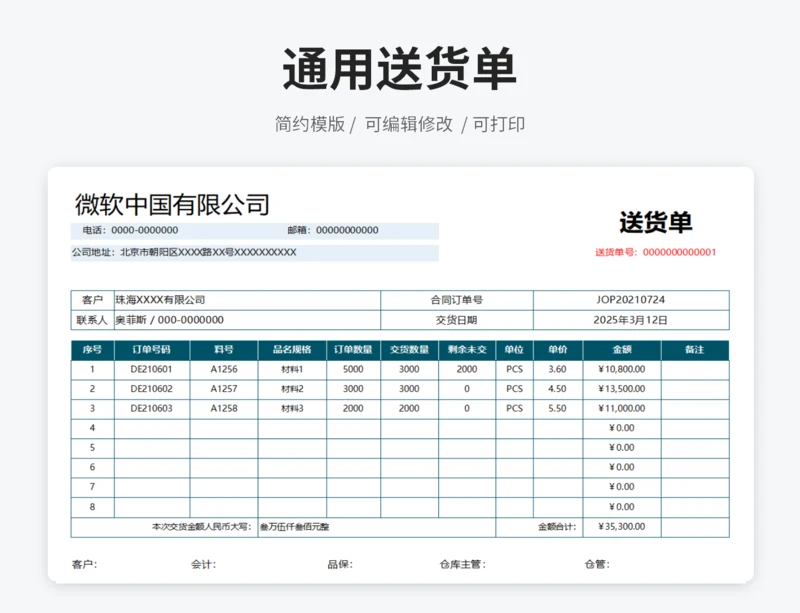800x613 pixels.
Task: Click the 客户 signature field at bottom
Action: [85, 565]
